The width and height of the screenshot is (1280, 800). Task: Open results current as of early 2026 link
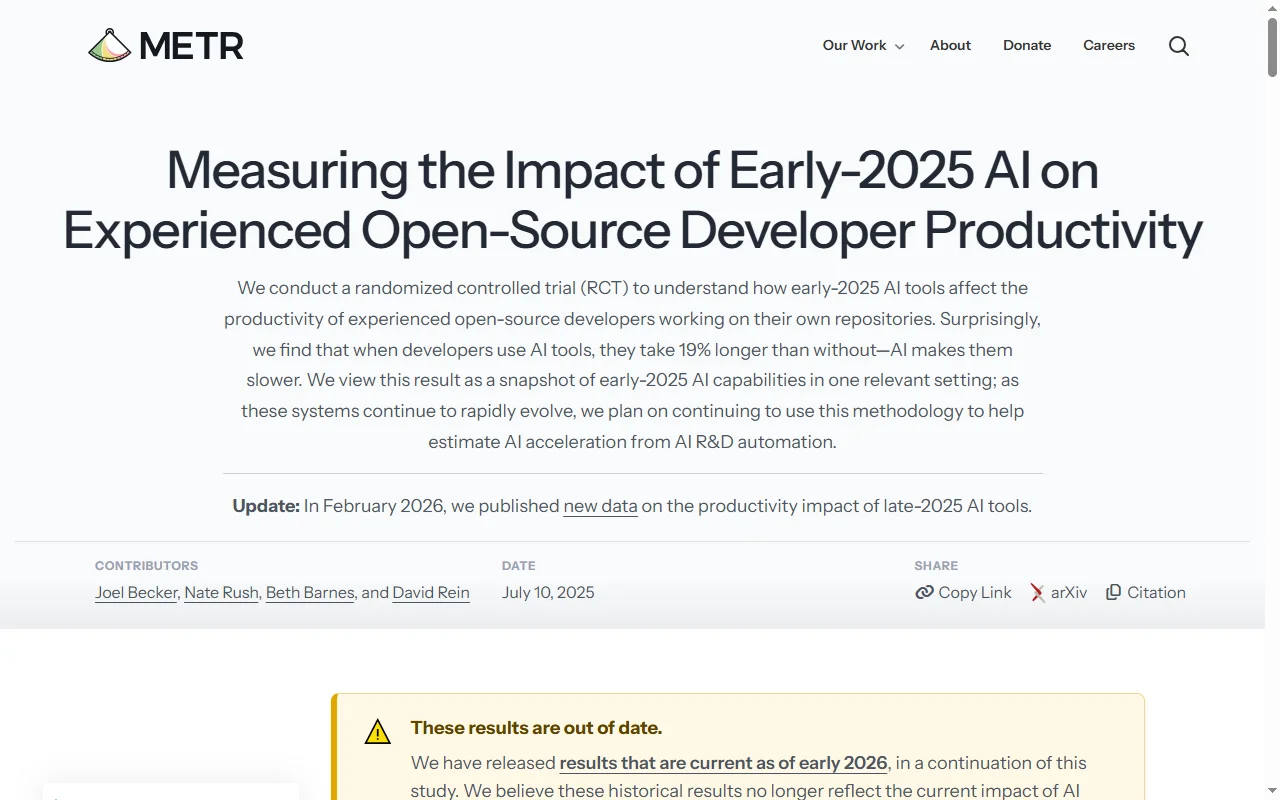click(x=723, y=763)
